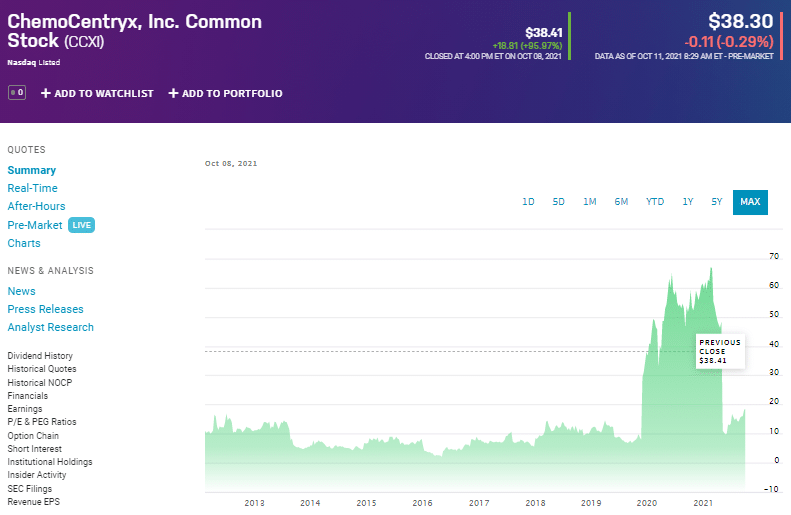The image size is (791, 515).
Task: Open the SEC Filings page
Action: (30, 488)
